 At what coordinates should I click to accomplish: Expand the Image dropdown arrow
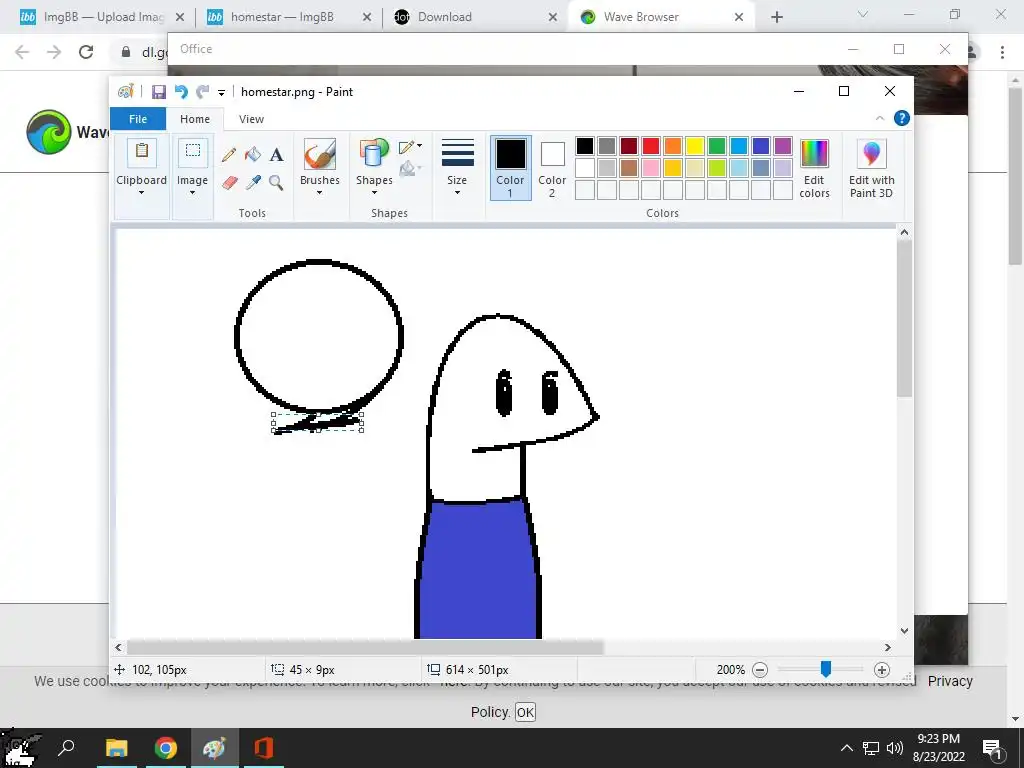[193, 193]
